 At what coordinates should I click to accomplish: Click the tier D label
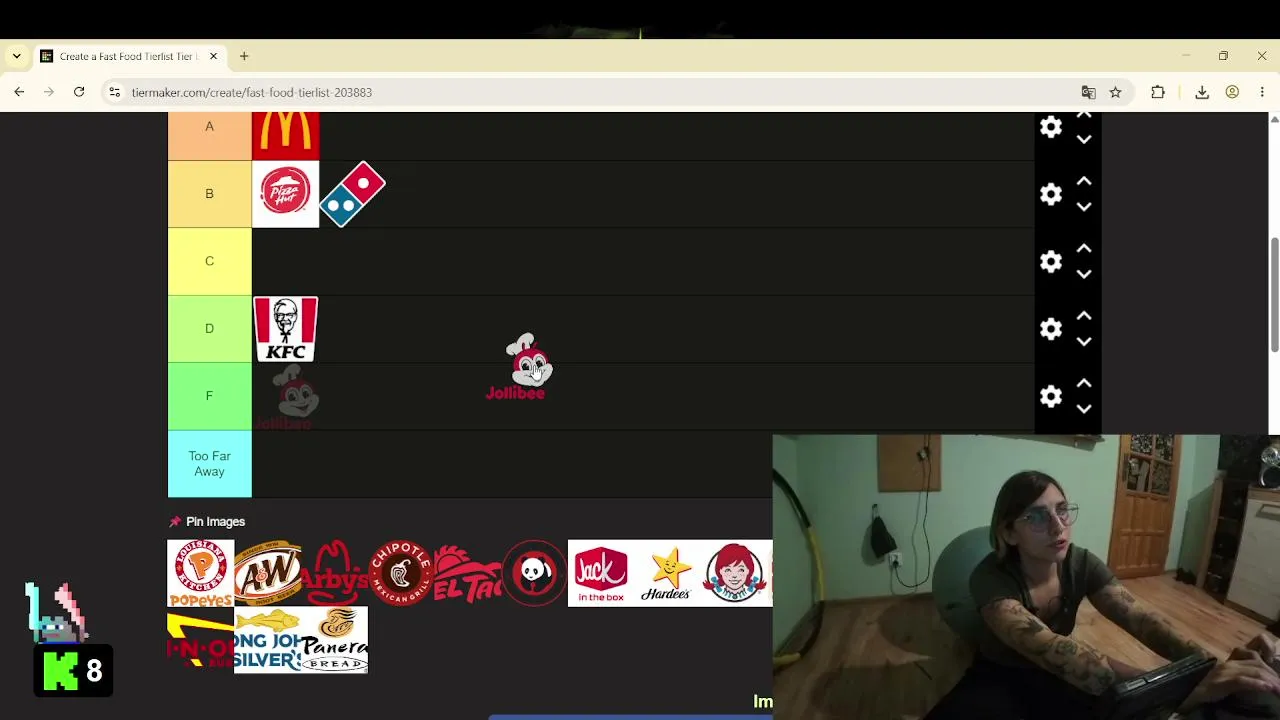210,329
